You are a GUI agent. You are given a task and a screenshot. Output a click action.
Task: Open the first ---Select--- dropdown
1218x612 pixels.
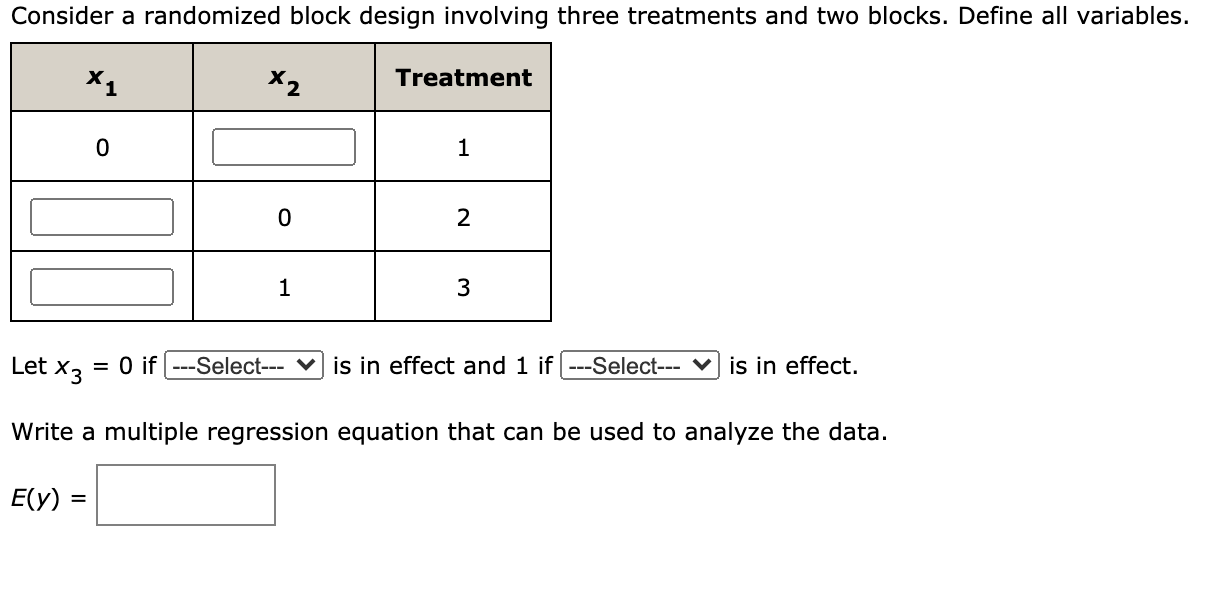coord(245,366)
